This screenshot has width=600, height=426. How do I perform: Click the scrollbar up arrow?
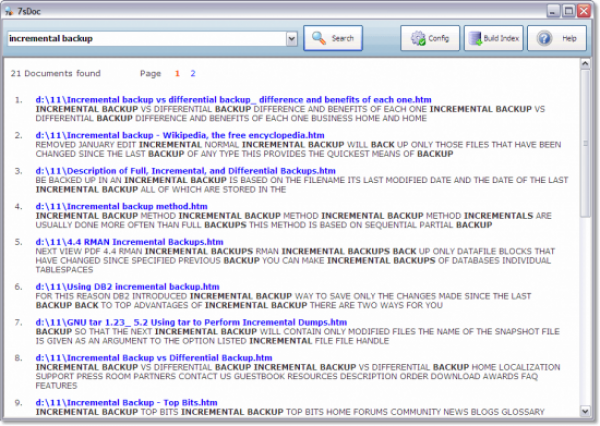point(585,64)
